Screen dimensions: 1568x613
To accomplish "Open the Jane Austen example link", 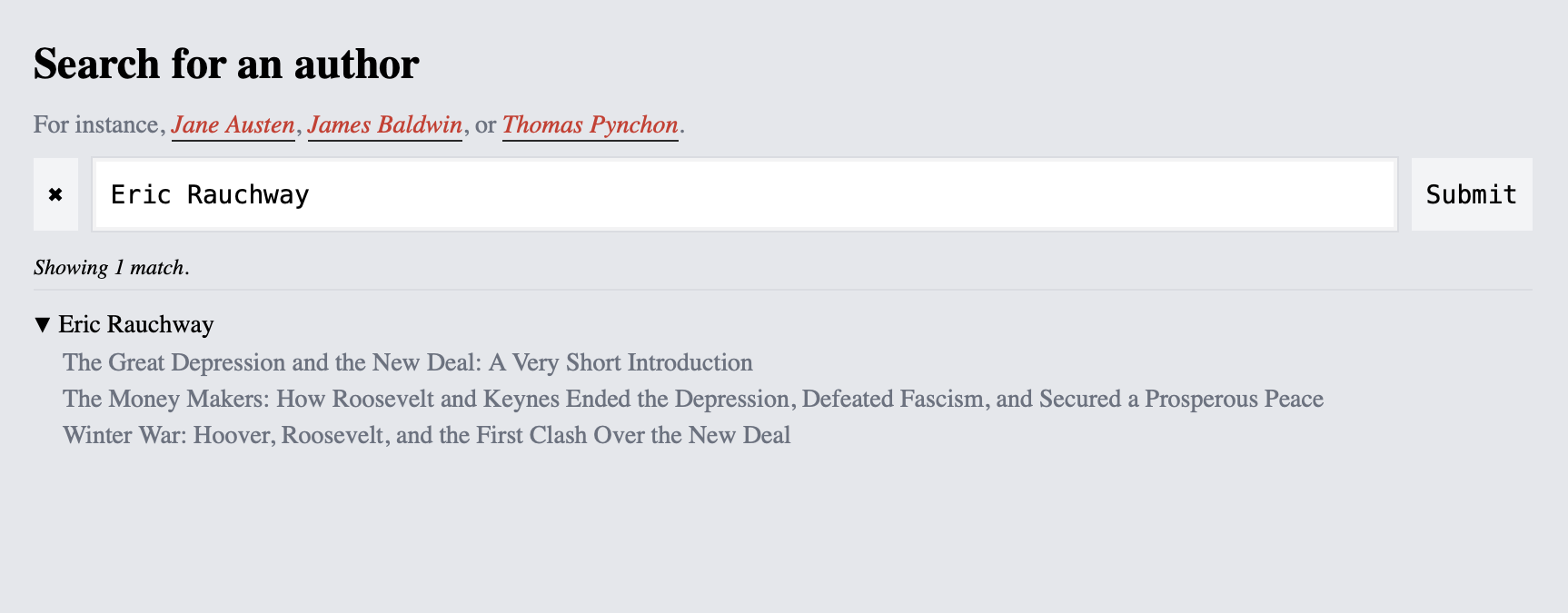I will (x=233, y=124).
